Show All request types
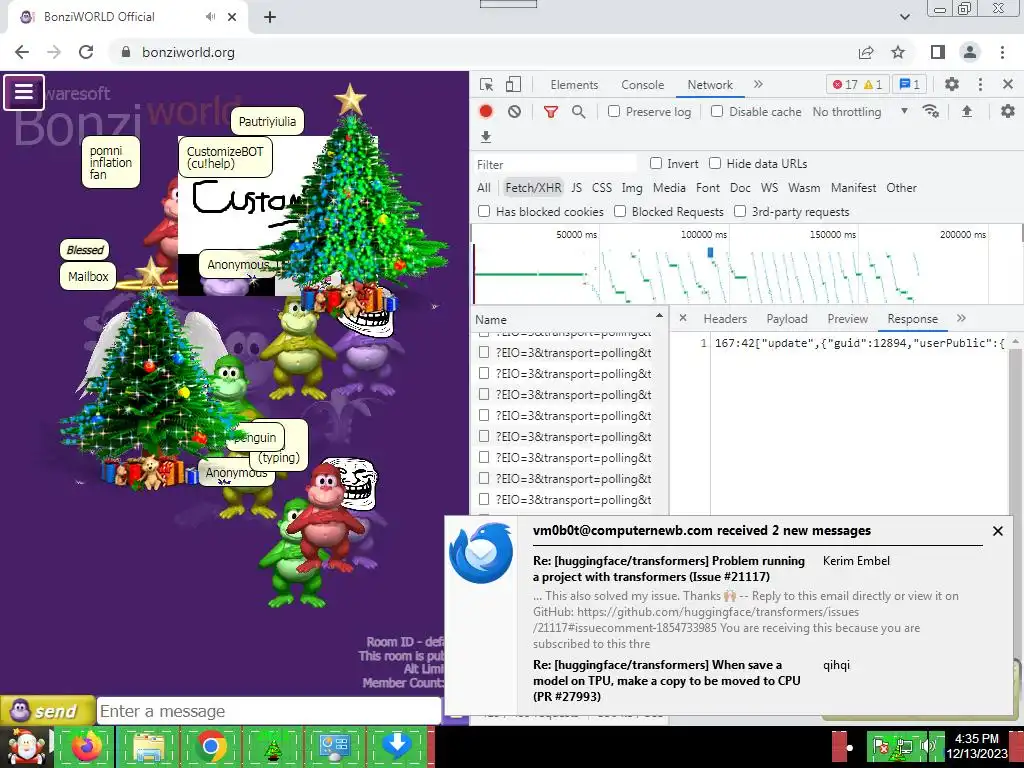1024x768 pixels. tap(484, 187)
